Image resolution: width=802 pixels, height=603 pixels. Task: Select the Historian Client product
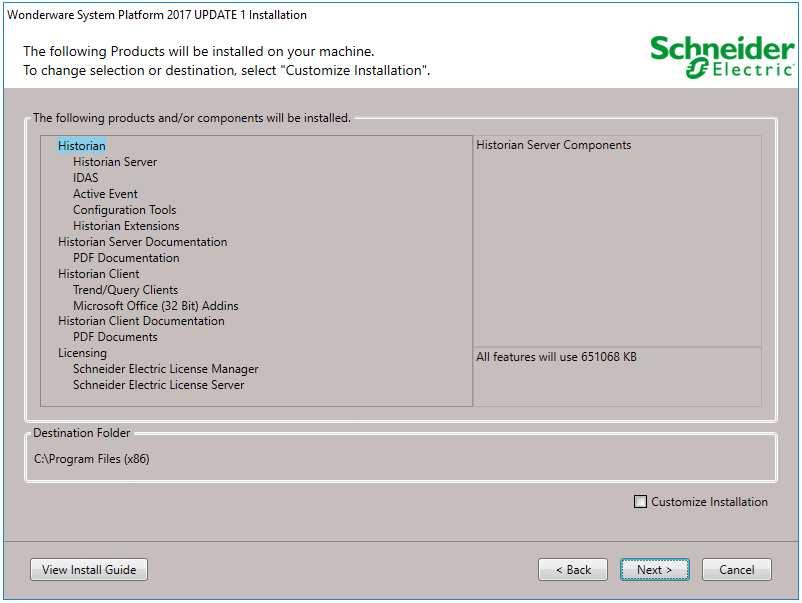(x=99, y=274)
